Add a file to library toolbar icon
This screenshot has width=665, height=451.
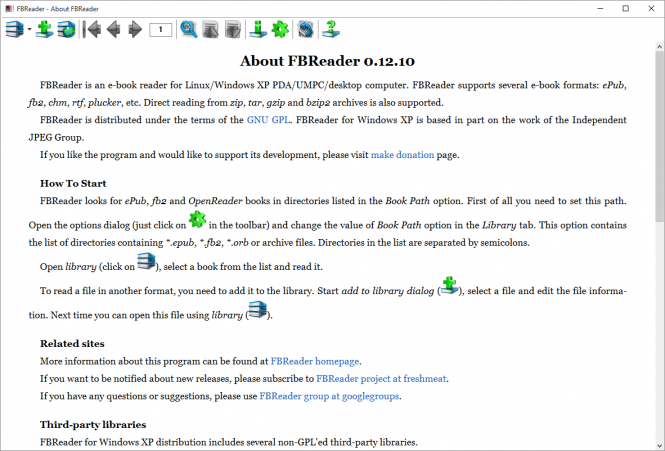pyautogui.click(x=44, y=30)
